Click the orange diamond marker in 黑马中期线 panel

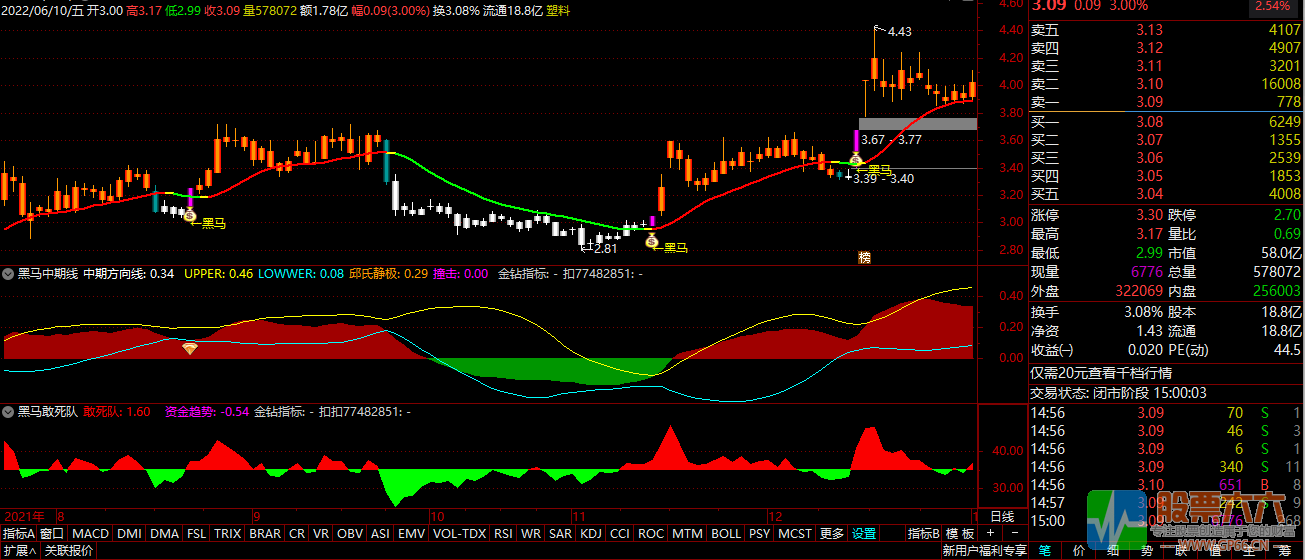point(189,348)
